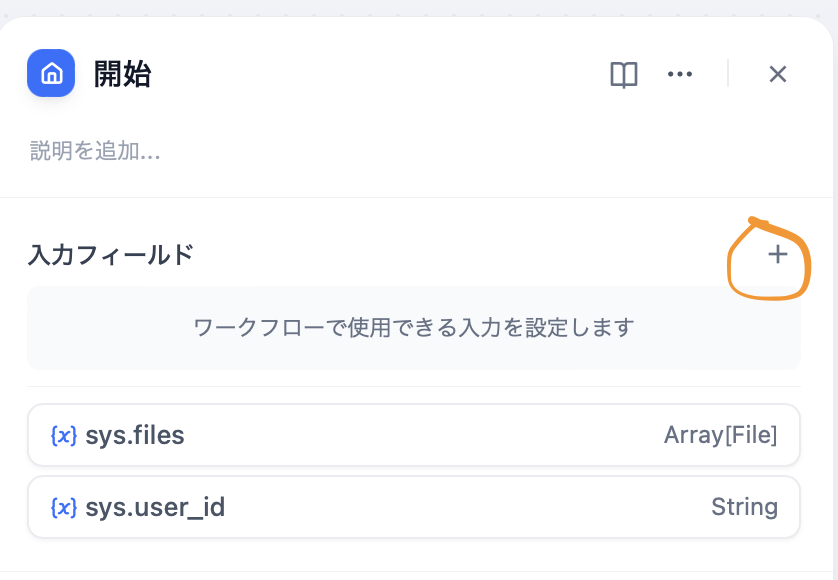Open the node options menu via the three dots
Viewport: 838px width, 580px height.
(680, 73)
